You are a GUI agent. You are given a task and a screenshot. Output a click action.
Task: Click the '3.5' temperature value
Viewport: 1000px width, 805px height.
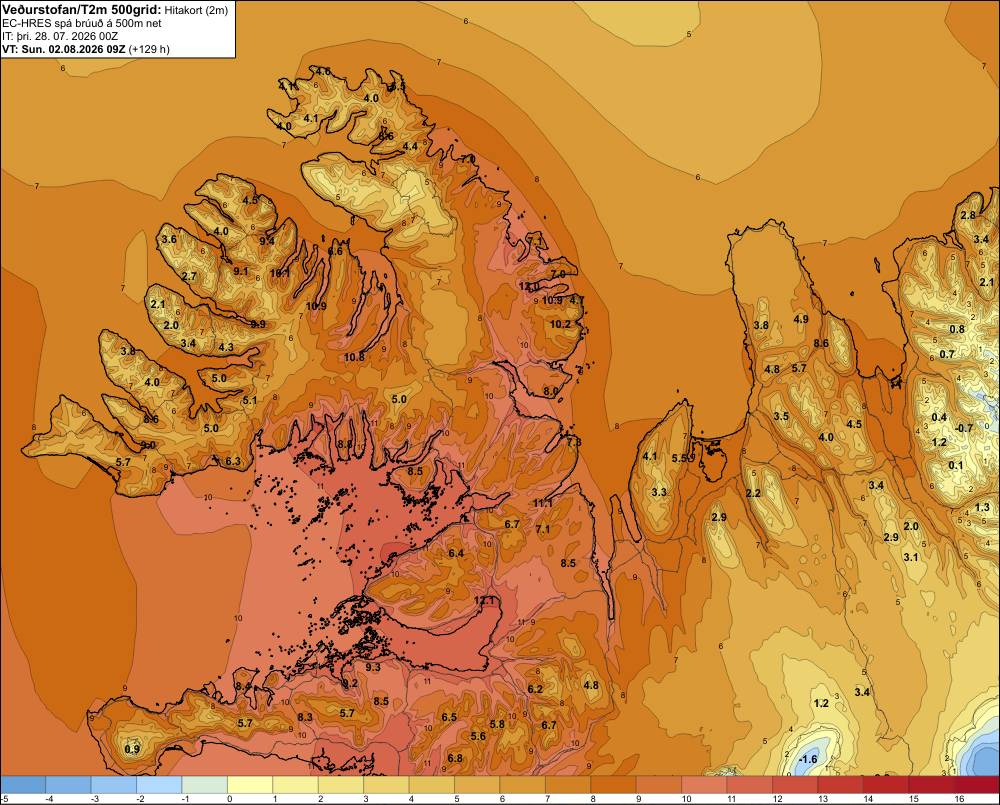point(781,417)
